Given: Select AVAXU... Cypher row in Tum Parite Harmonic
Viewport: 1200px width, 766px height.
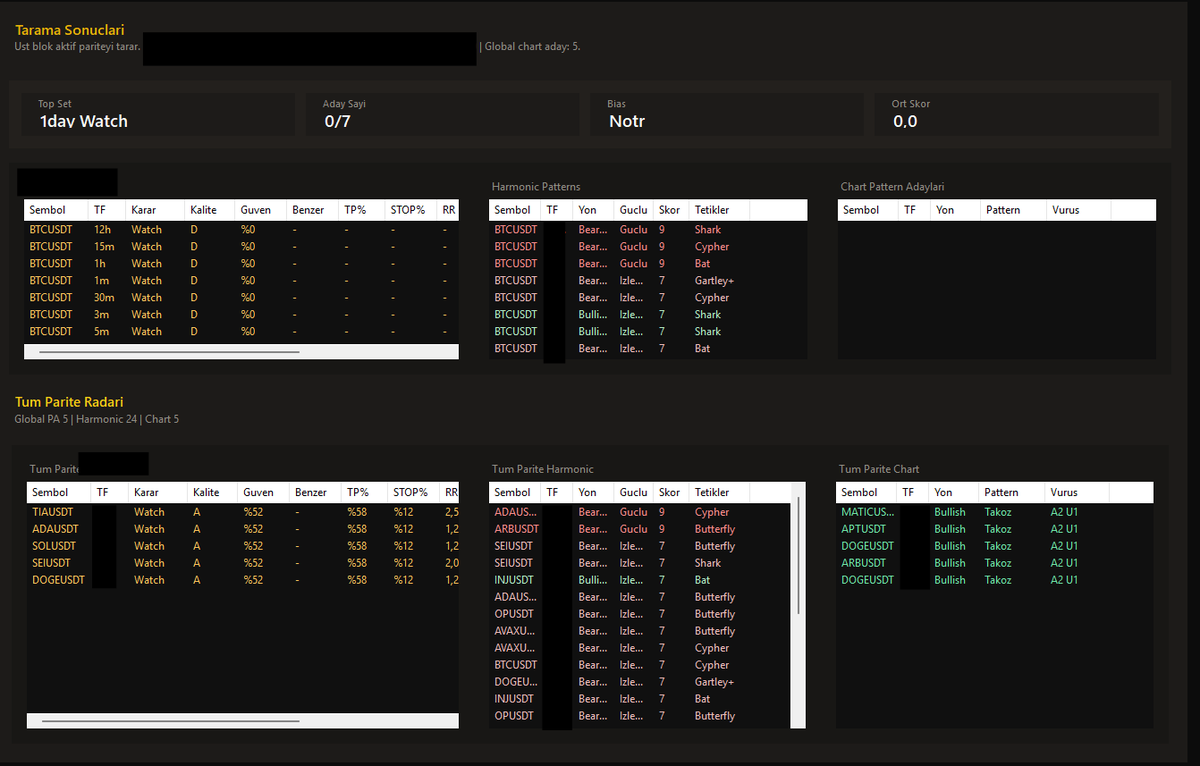Looking at the screenshot, I should [640, 647].
